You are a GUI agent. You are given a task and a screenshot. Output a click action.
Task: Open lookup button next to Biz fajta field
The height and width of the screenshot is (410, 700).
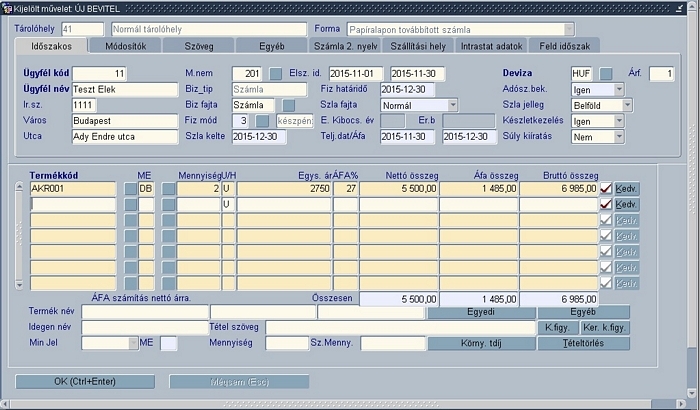point(289,105)
